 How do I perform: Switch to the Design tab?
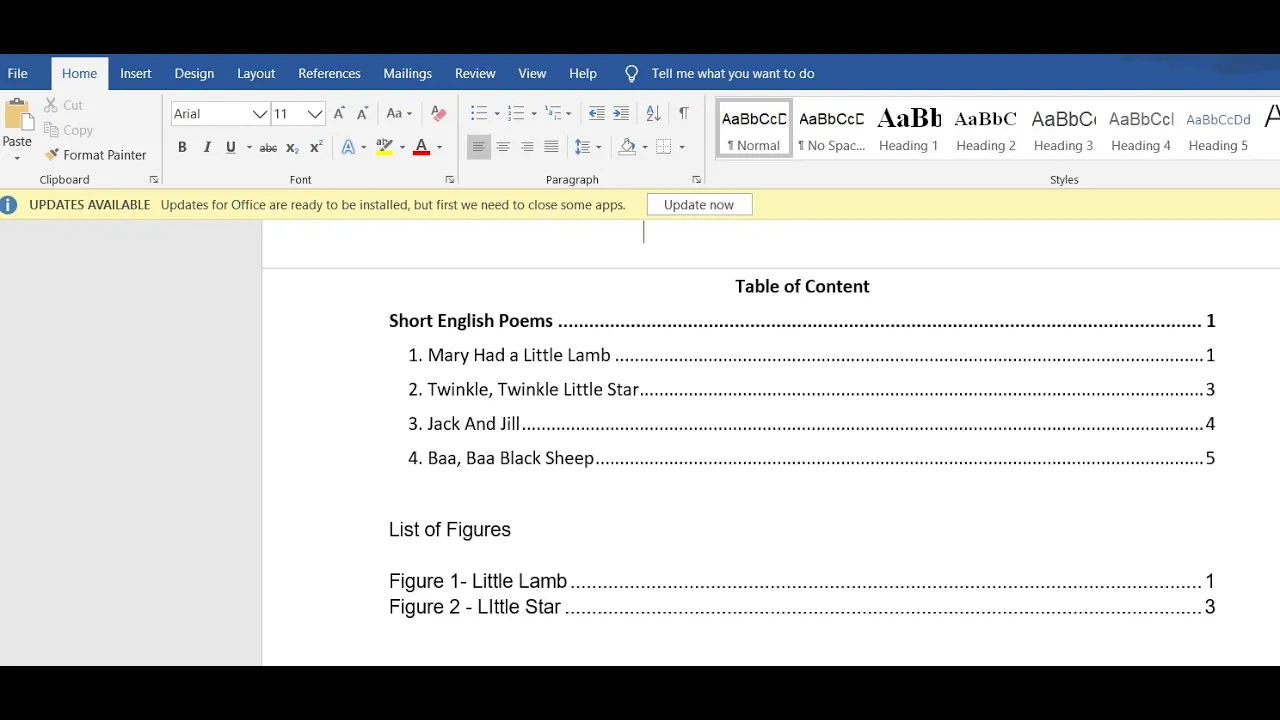[x=194, y=73]
